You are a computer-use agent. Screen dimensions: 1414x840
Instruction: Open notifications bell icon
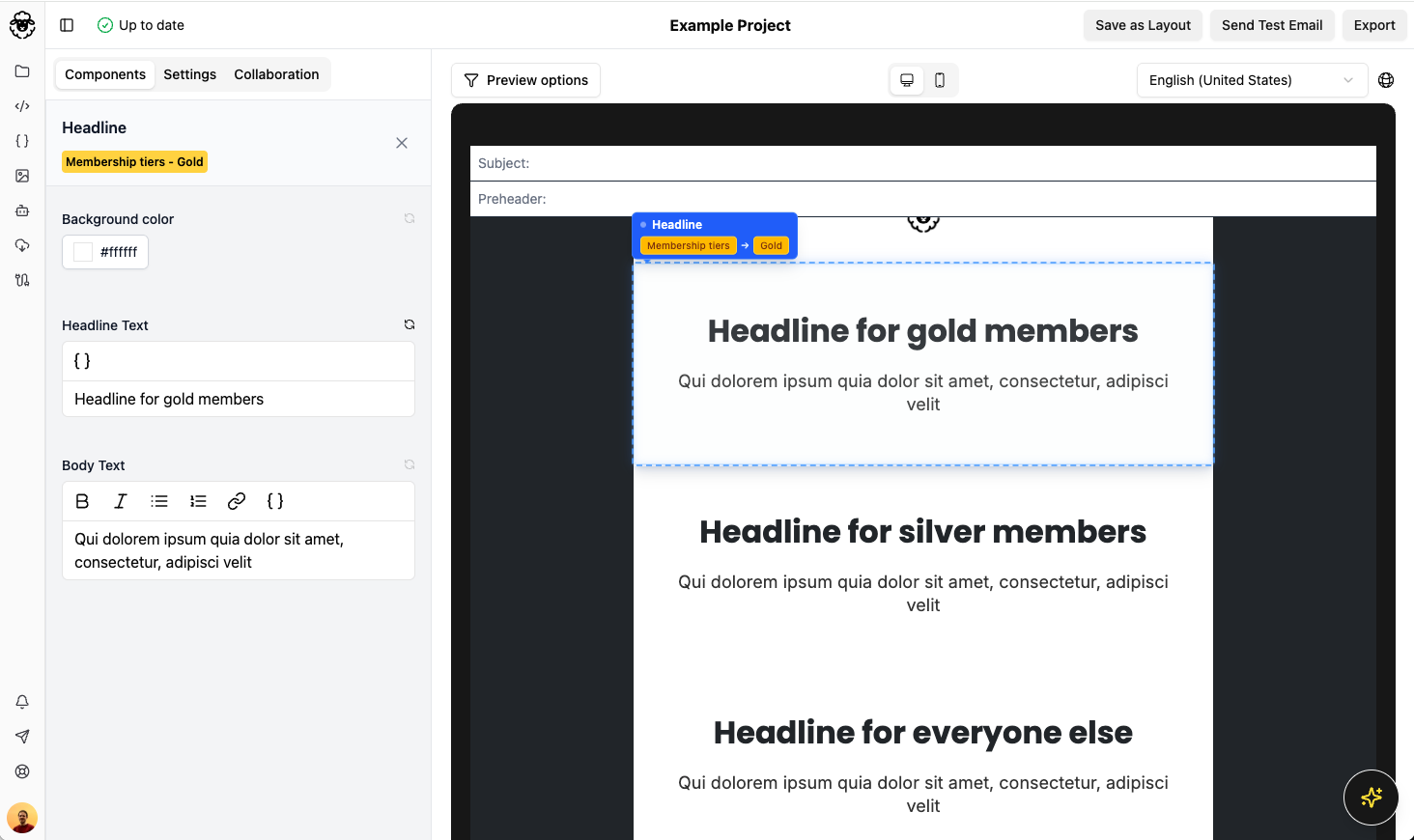pos(22,702)
